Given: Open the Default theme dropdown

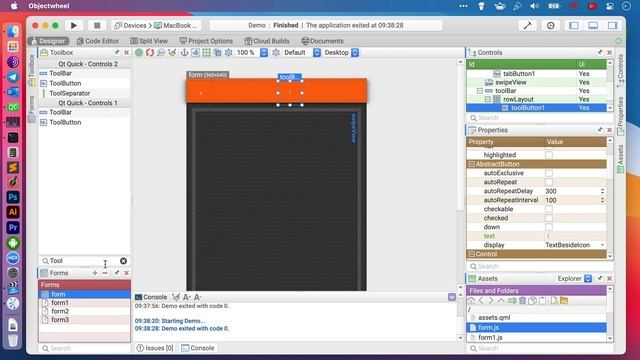Looking at the screenshot, I should [x=317, y=53].
